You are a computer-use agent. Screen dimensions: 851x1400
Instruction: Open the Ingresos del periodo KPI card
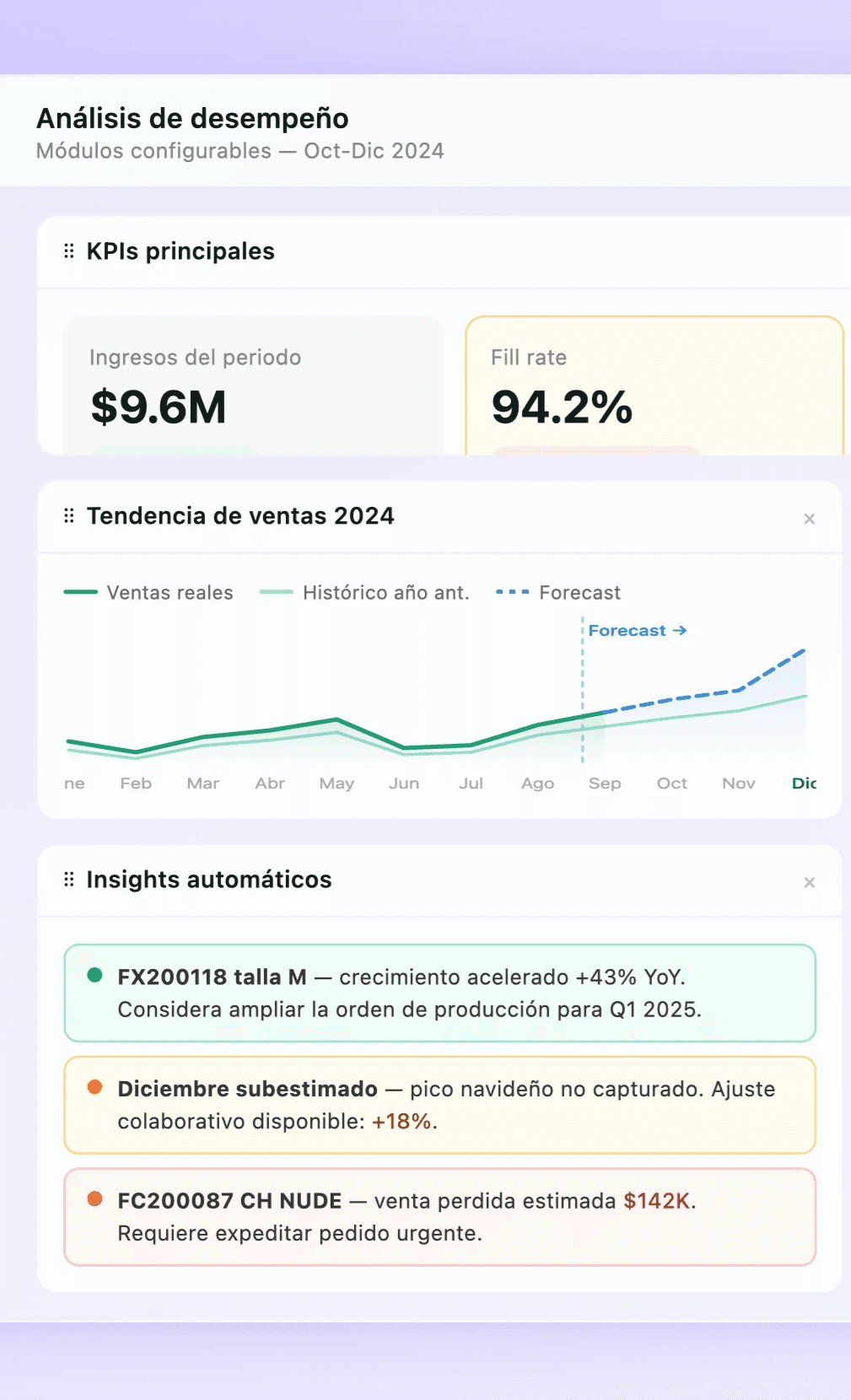click(x=253, y=385)
